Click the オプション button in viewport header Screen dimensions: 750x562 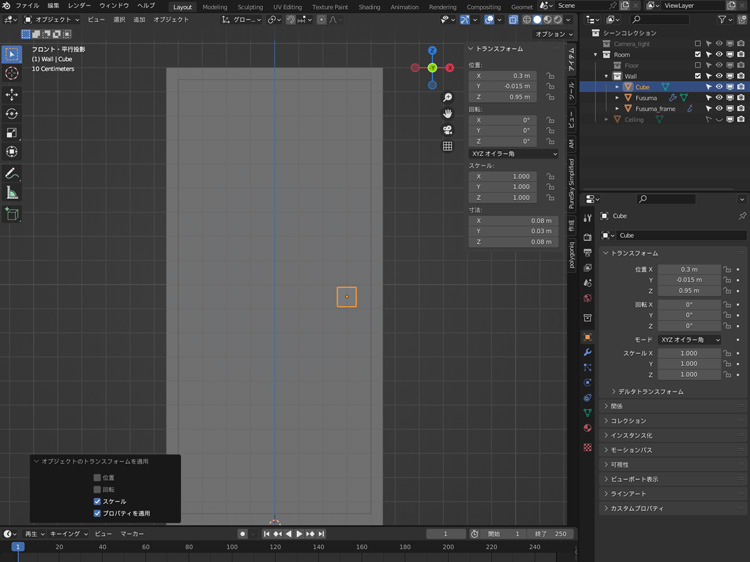[549, 34]
